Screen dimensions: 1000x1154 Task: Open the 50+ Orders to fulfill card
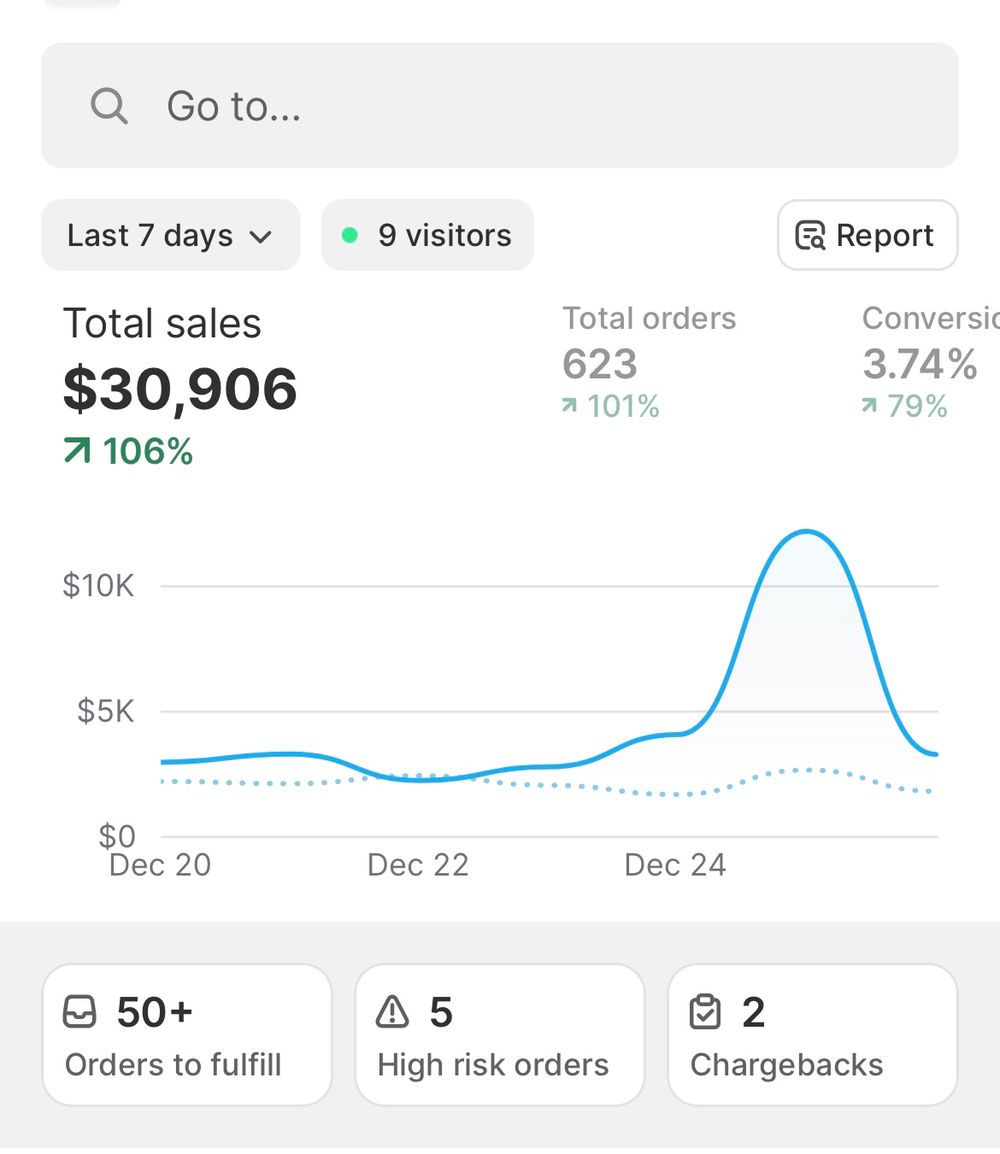pyautogui.click(x=186, y=1034)
